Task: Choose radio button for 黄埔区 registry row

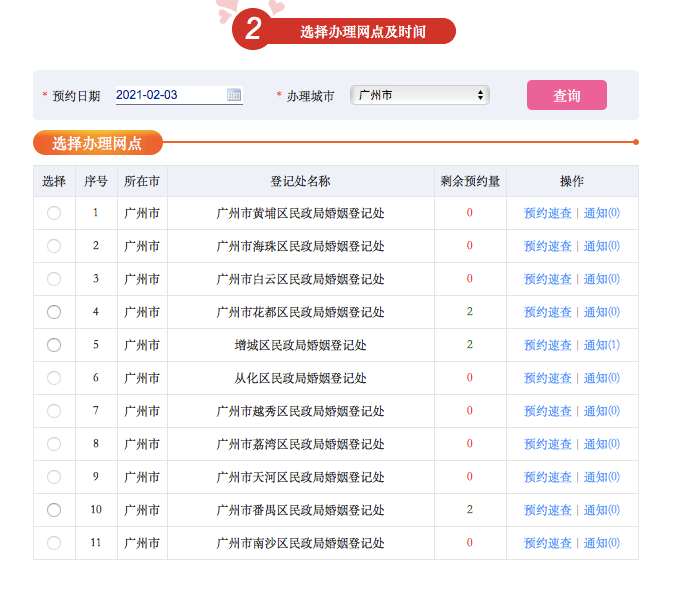Action: point(54,213)
